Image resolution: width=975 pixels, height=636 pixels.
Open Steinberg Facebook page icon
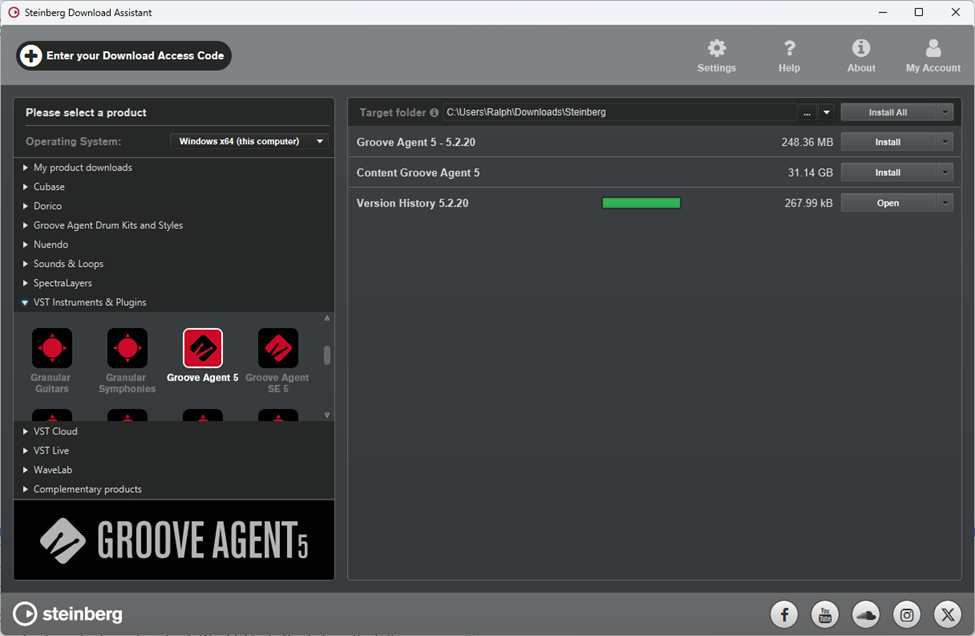pyautogui.click(x=784, y=615)
